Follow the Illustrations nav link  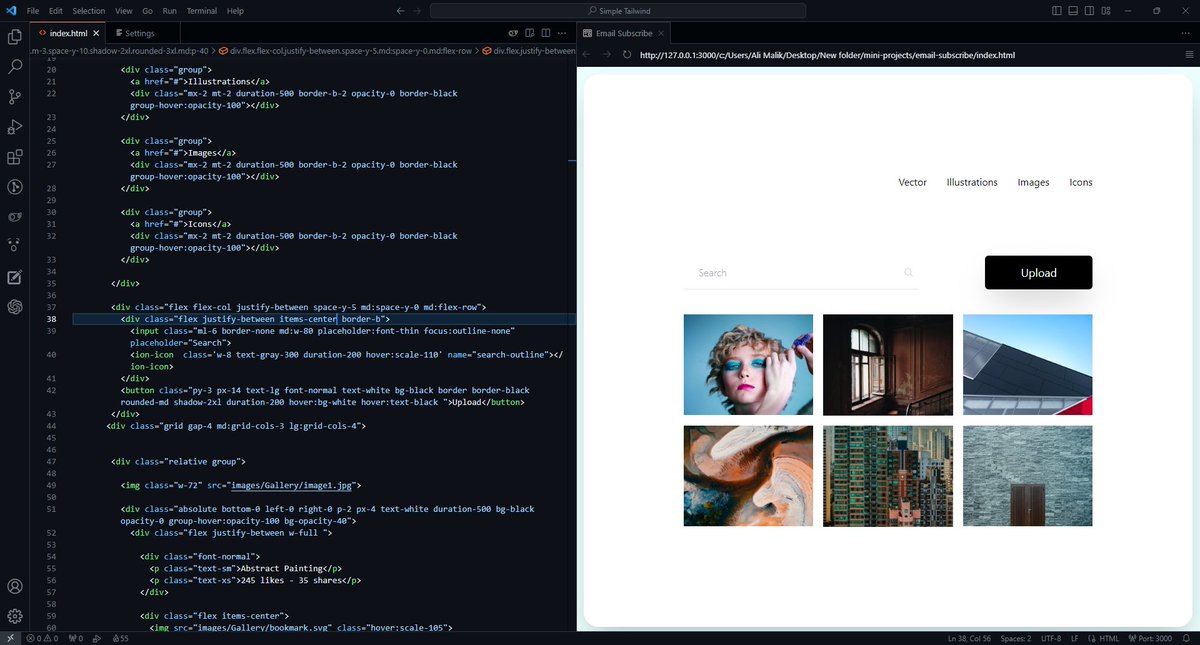972,182
